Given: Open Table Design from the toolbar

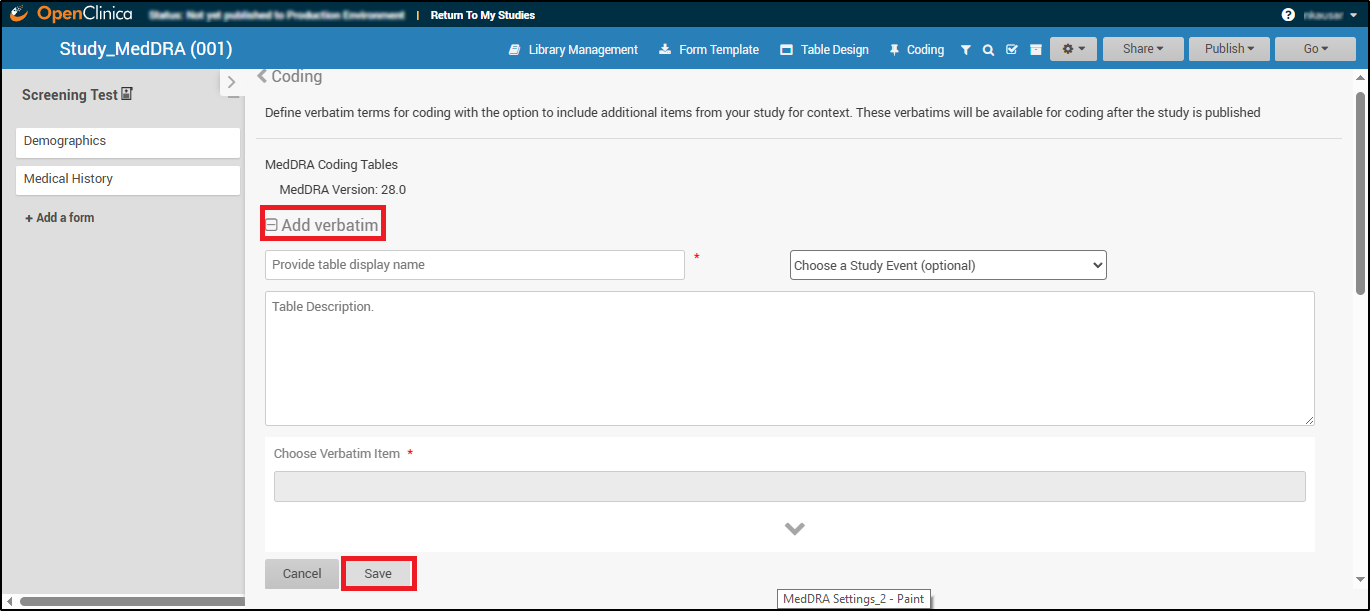Looking at the screenshot, I should 824,50.
